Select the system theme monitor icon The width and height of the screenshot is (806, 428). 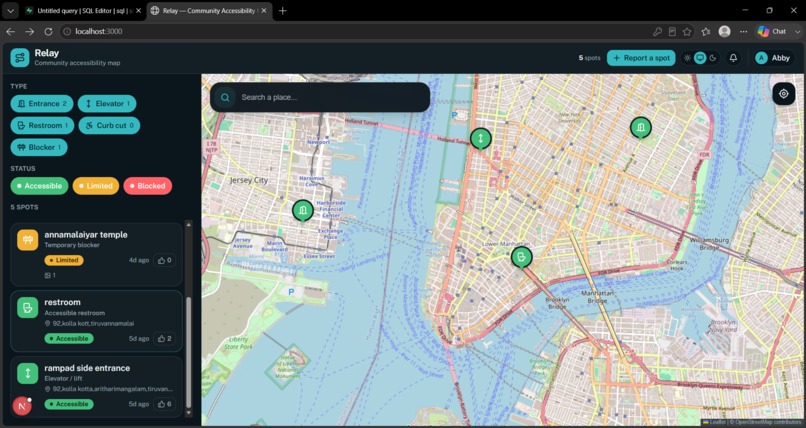point(700,58)
